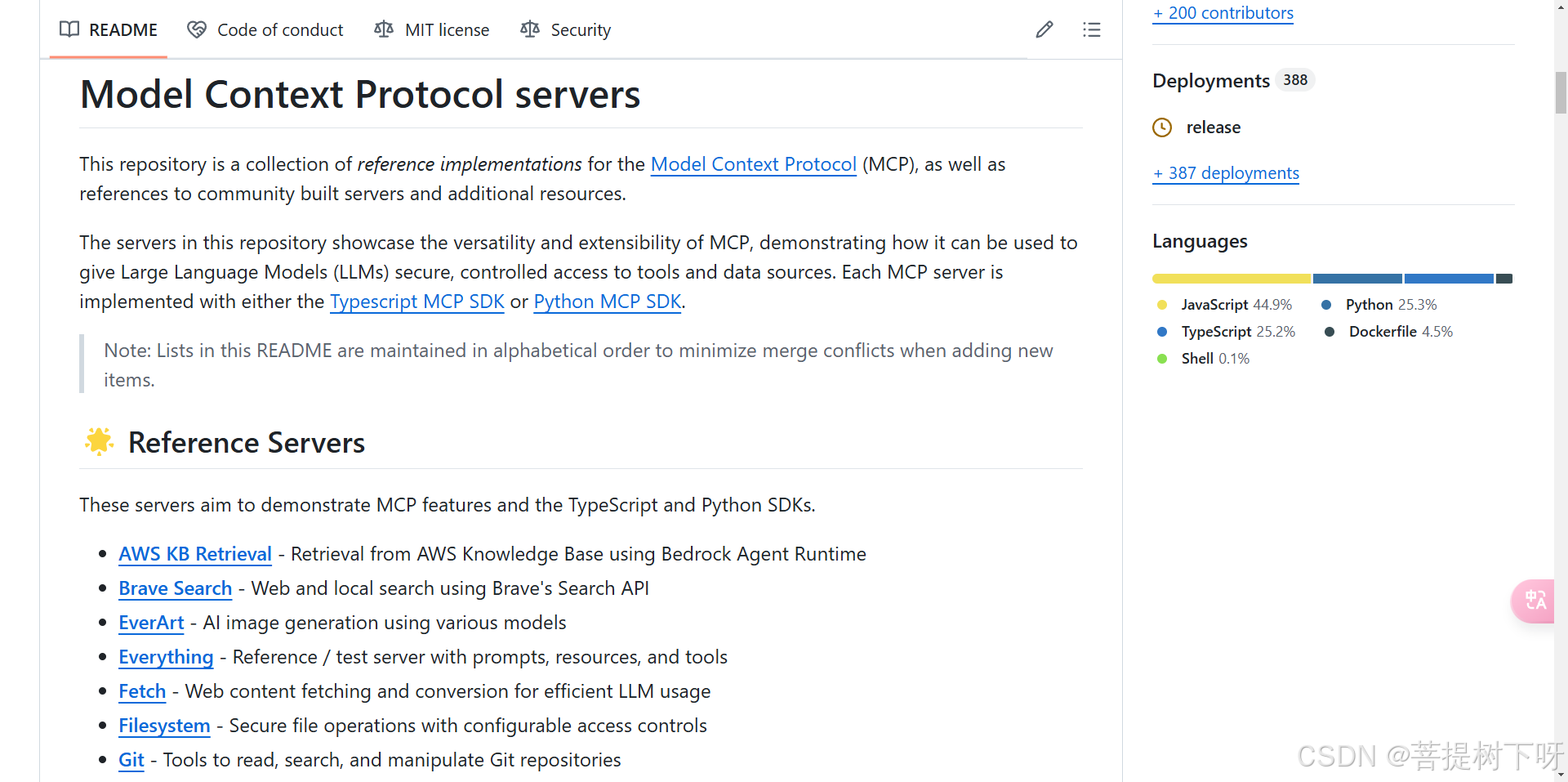Click the clock icon beside release
This screenshot has height=782, width=1568.
(1162, 127)
